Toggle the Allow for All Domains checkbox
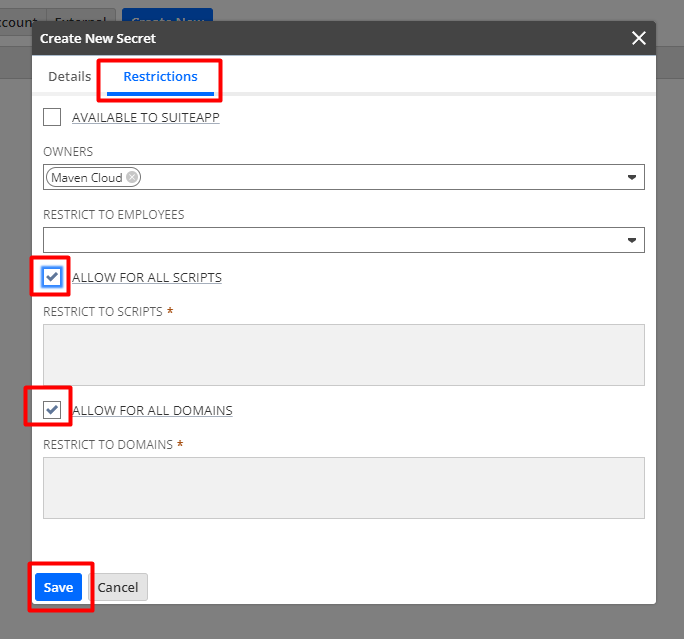Screen dimensions: 684x639 pyautogui.click(x=53, y=410)
